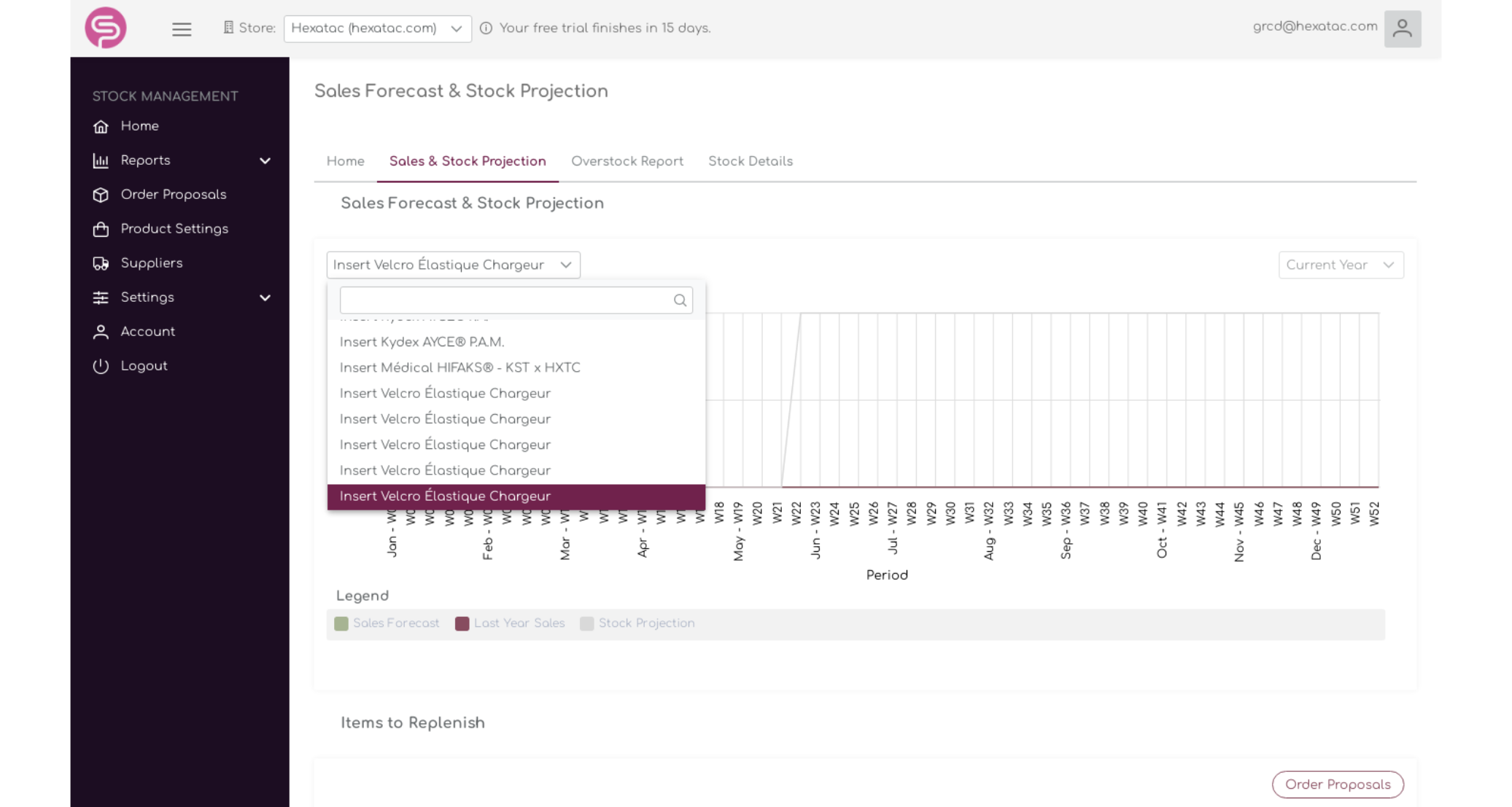The height and width of the screenshot is (807, 1512).
Task: Click the Stock Projection legend label
Action: pyautogui.click(x=646, y=623)
